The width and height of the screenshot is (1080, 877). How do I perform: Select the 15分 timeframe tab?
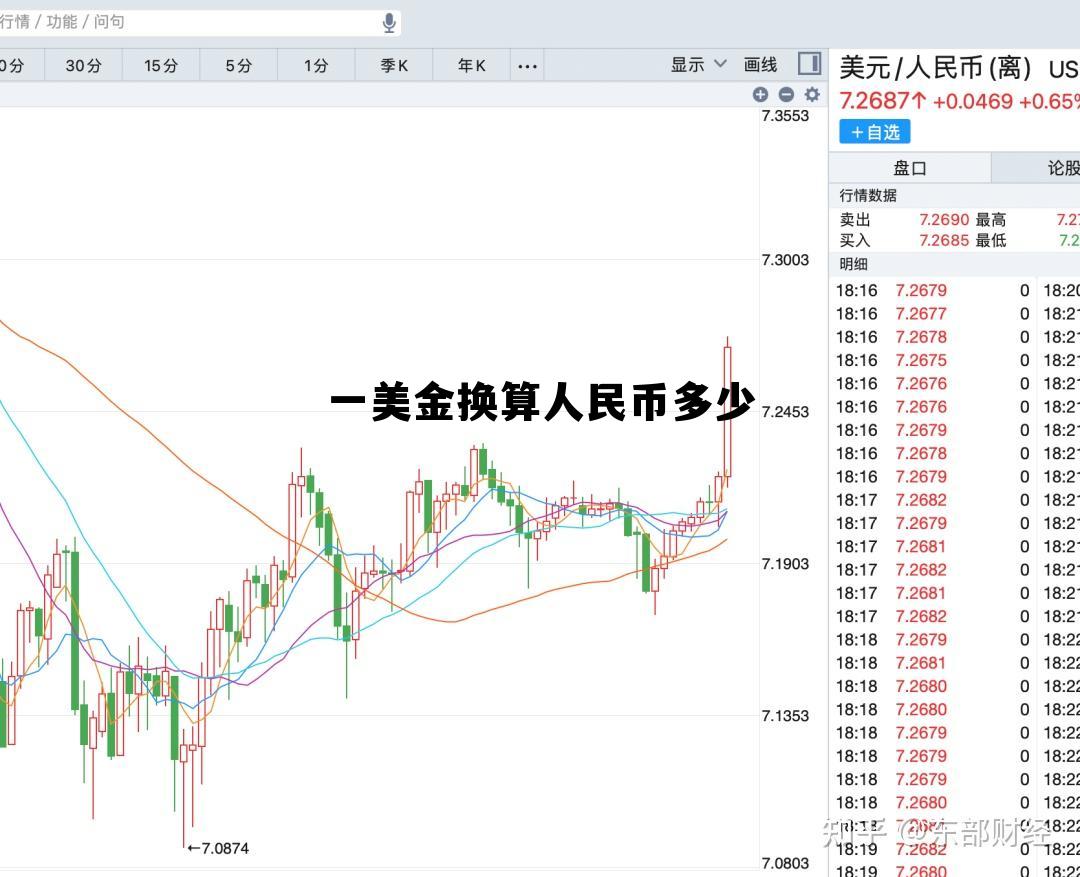click(x=160, y=64)
